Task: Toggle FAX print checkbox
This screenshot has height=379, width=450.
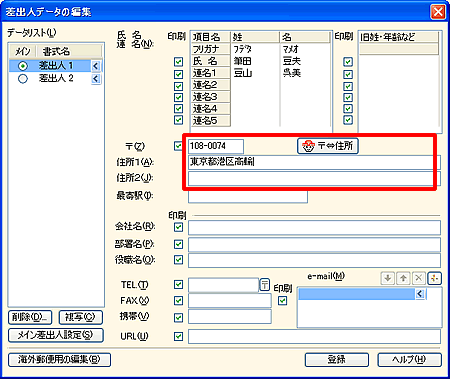Action: [179, 301]
